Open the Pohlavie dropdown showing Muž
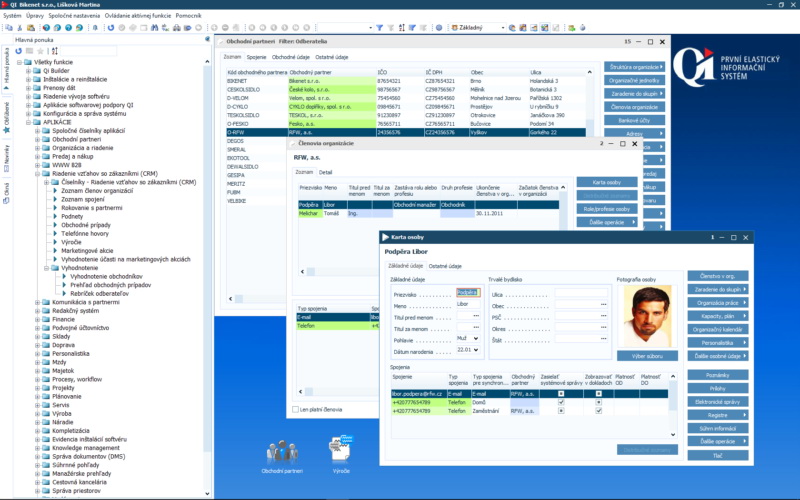Image resolution: width=800 pixels, height=500 pixels. [476, 339]
